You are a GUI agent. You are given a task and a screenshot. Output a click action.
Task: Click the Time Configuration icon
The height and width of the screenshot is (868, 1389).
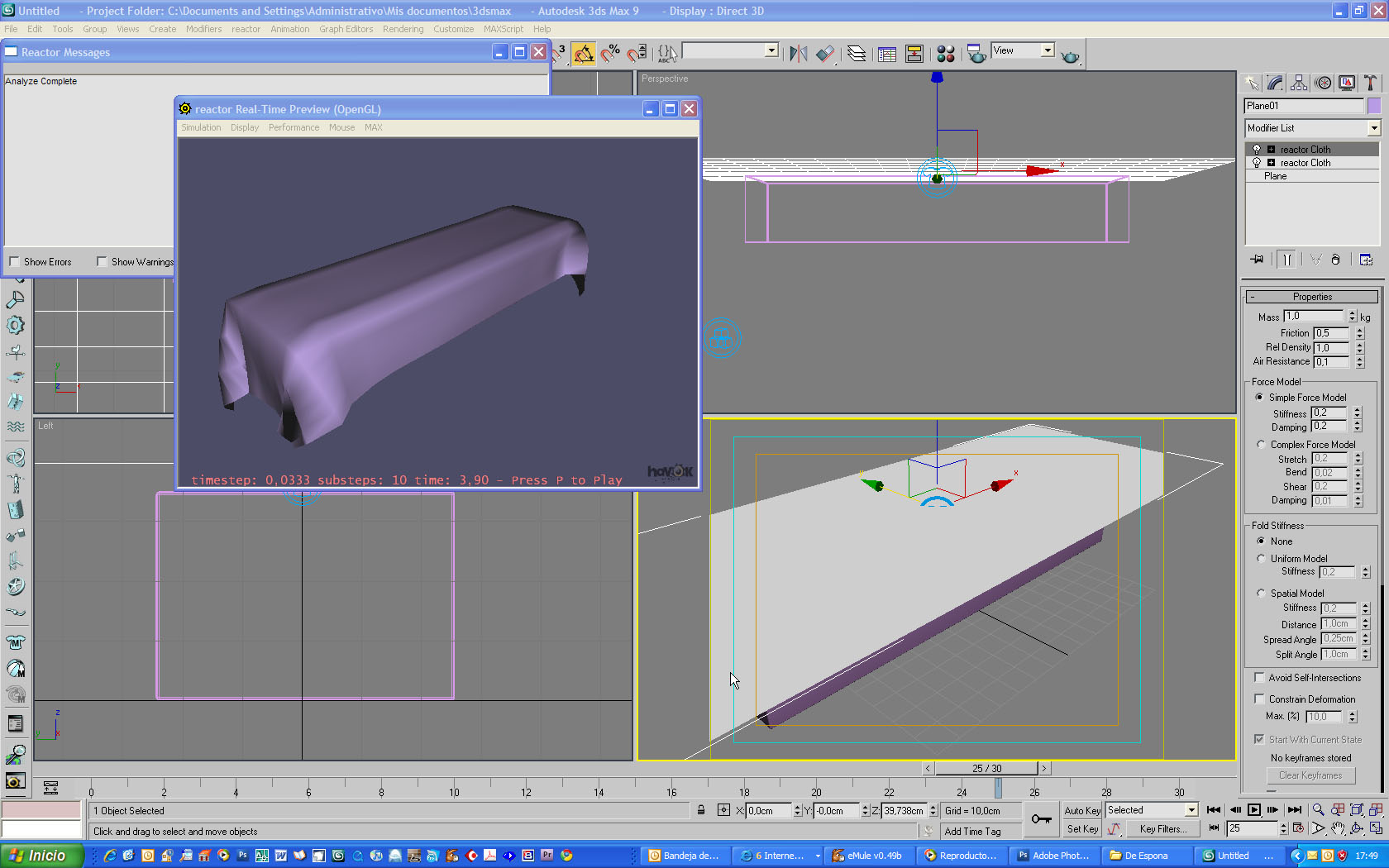pos(1298,827)
